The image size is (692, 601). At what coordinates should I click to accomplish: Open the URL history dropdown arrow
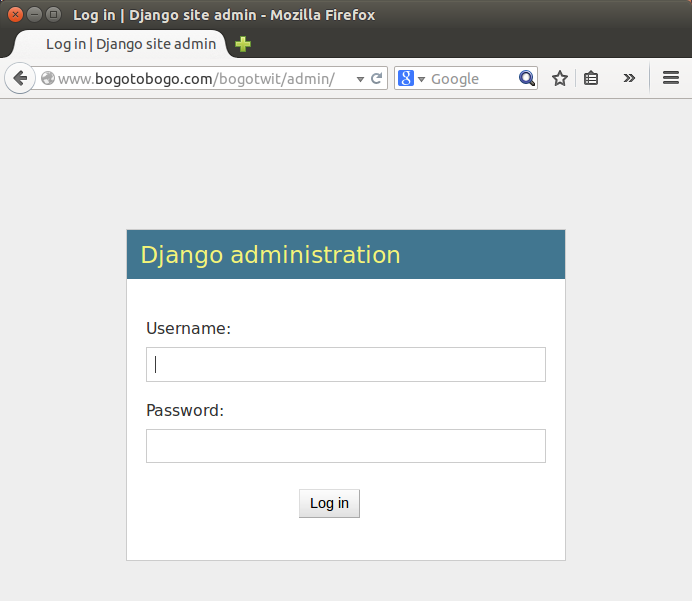click(360, 79)
